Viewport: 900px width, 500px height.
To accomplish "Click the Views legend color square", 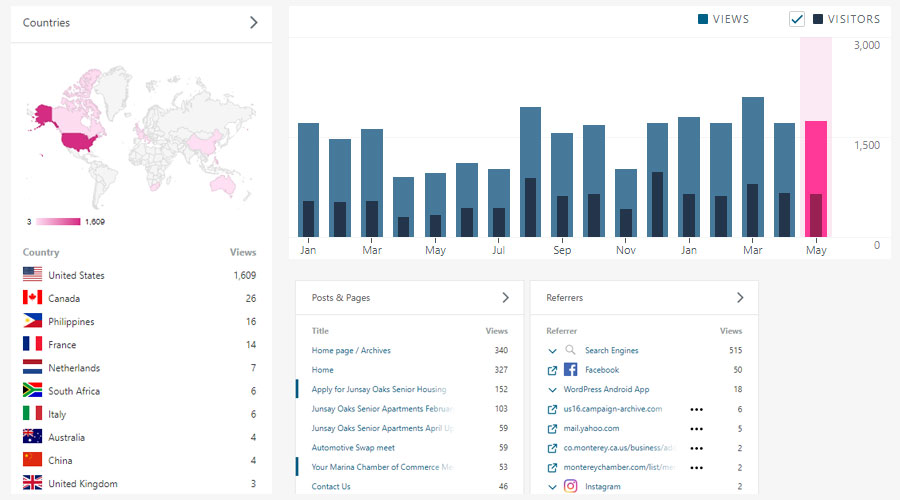I will pos(703,19).
